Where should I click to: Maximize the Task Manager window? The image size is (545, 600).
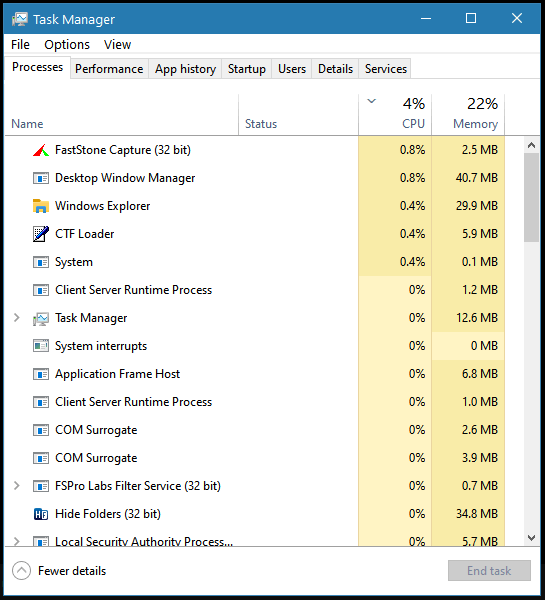coord(471,18)
